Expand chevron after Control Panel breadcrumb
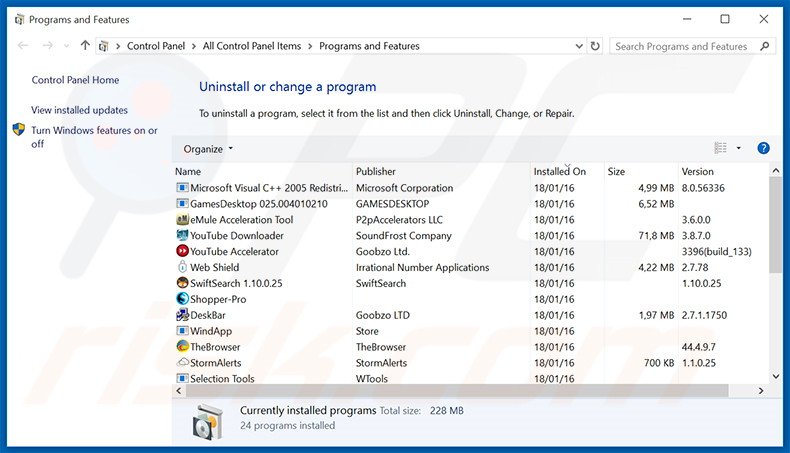 point(193,46)
